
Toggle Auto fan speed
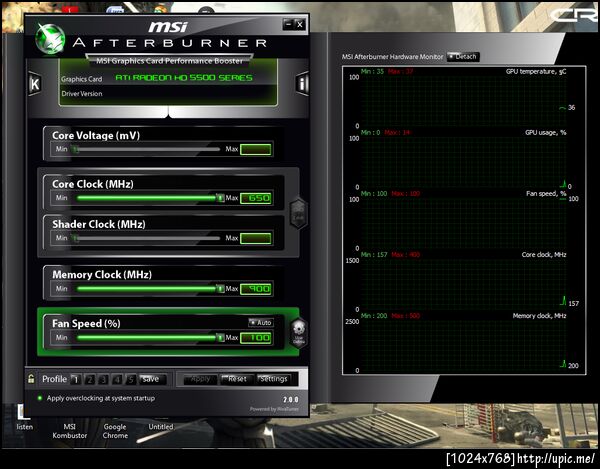point(261,322)
